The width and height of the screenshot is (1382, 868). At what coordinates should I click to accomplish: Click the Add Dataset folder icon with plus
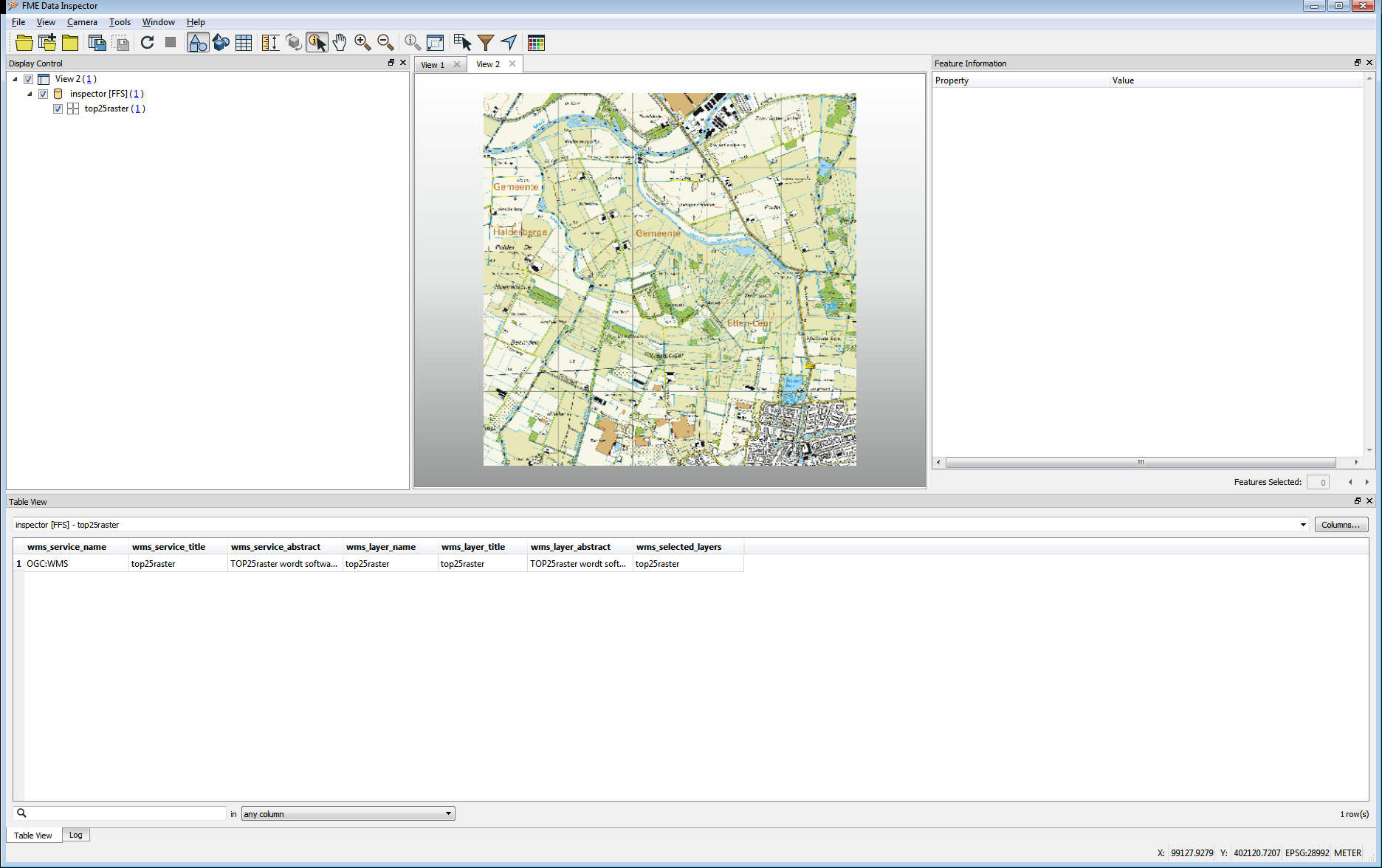pos(47,43)
